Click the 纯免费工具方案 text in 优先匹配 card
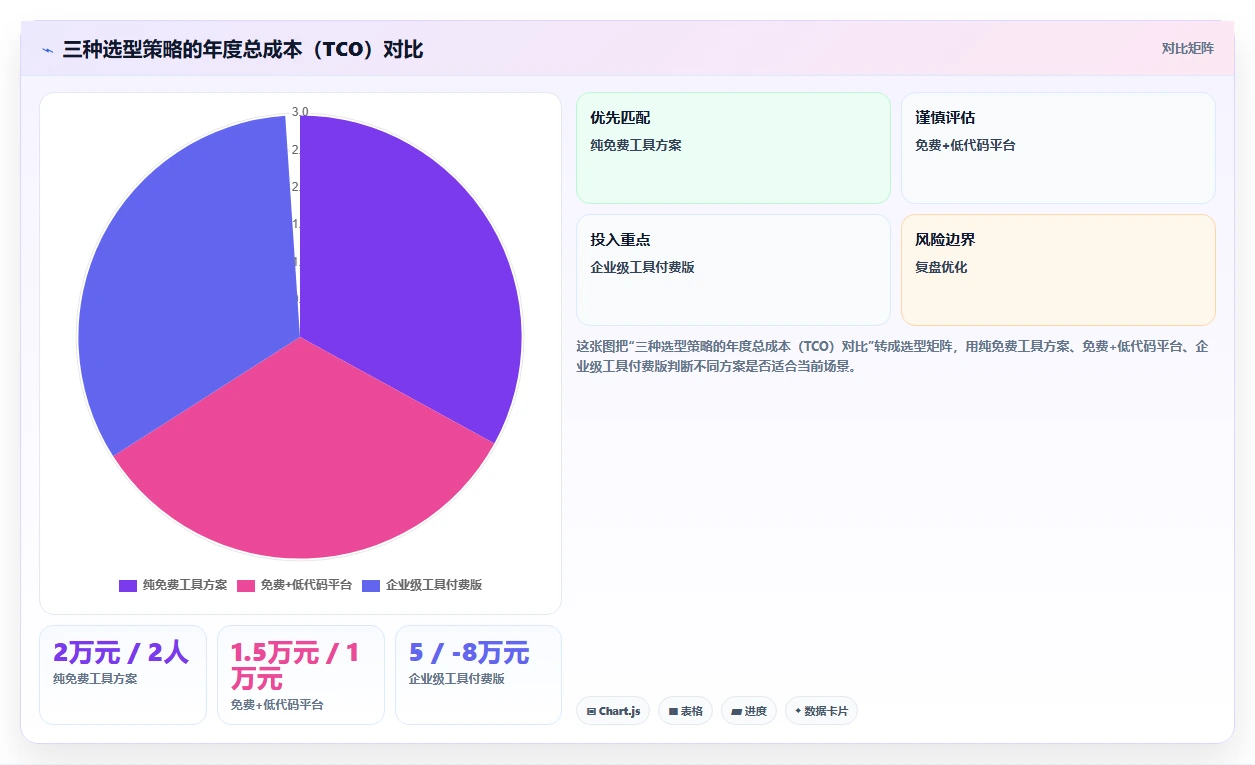1255x765 pixels. (636, 145)
